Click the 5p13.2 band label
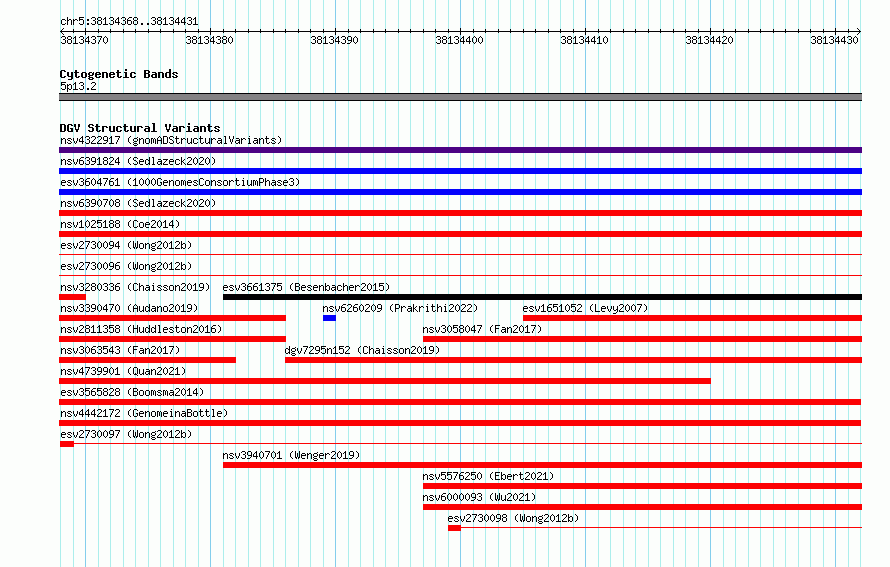 coord(78,86)
